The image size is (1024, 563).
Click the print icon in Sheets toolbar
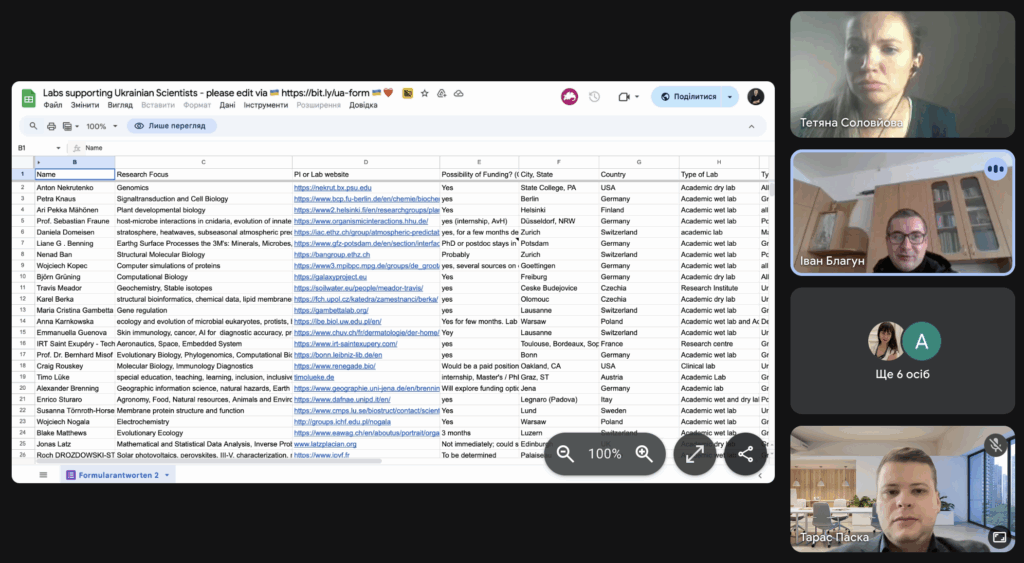tap(51, 126)
